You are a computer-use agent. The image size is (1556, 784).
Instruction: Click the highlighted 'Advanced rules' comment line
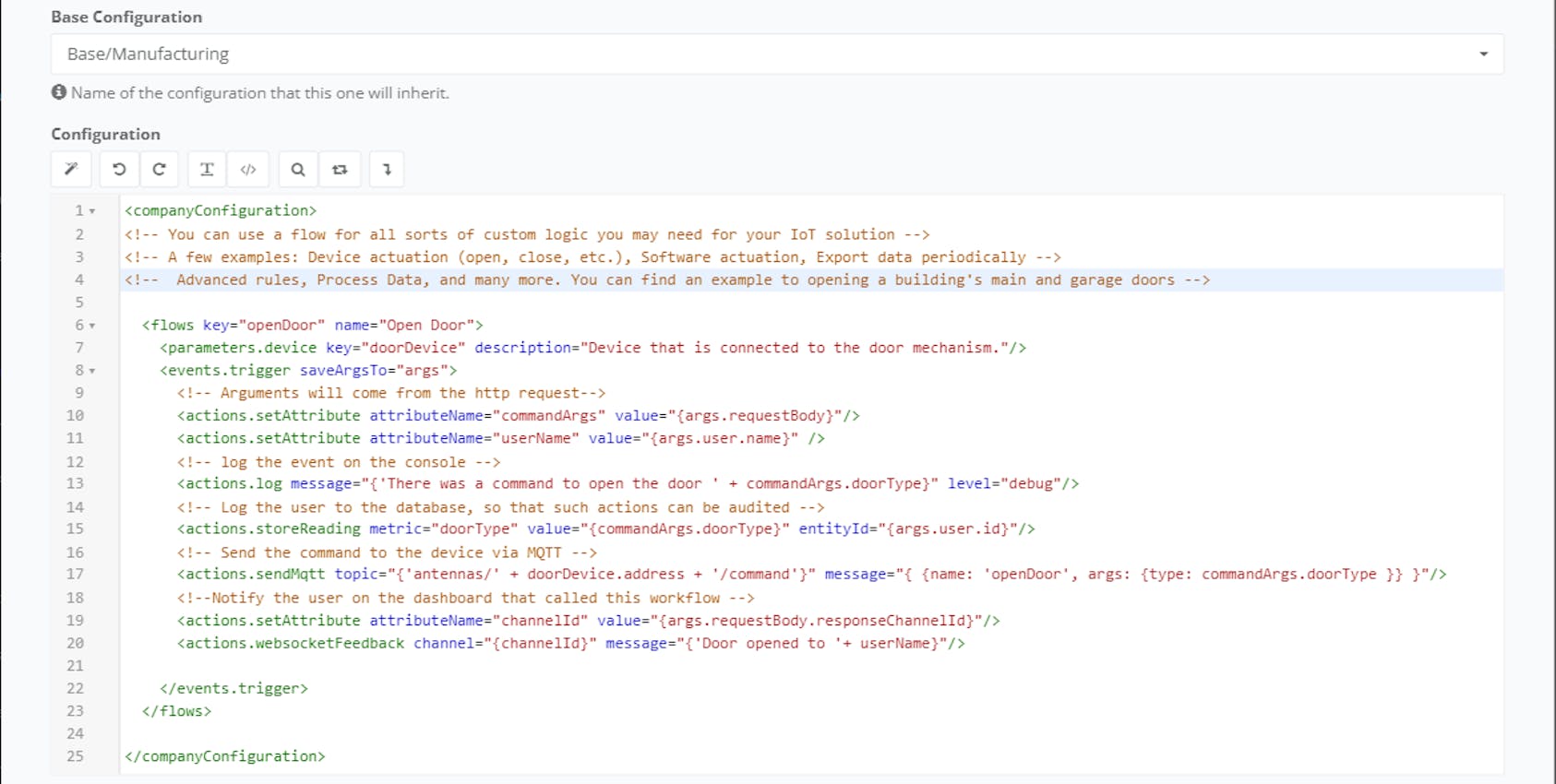coord(667,279)
